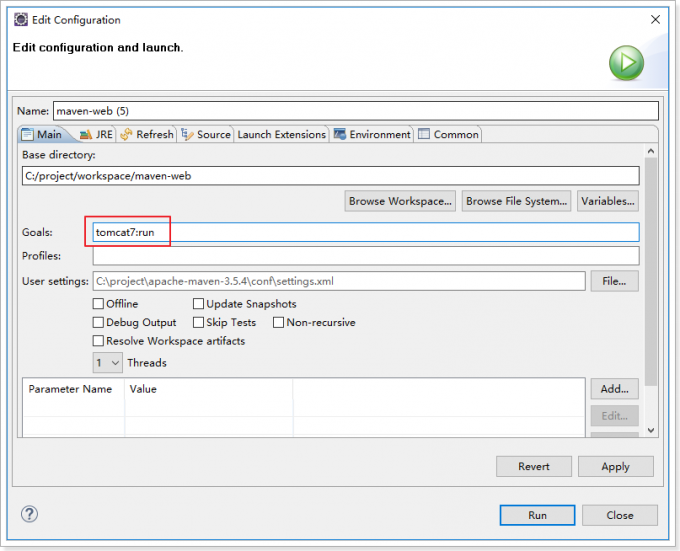Select the Environment tab
Screen dimensions: 680x551
coord(372,134)
